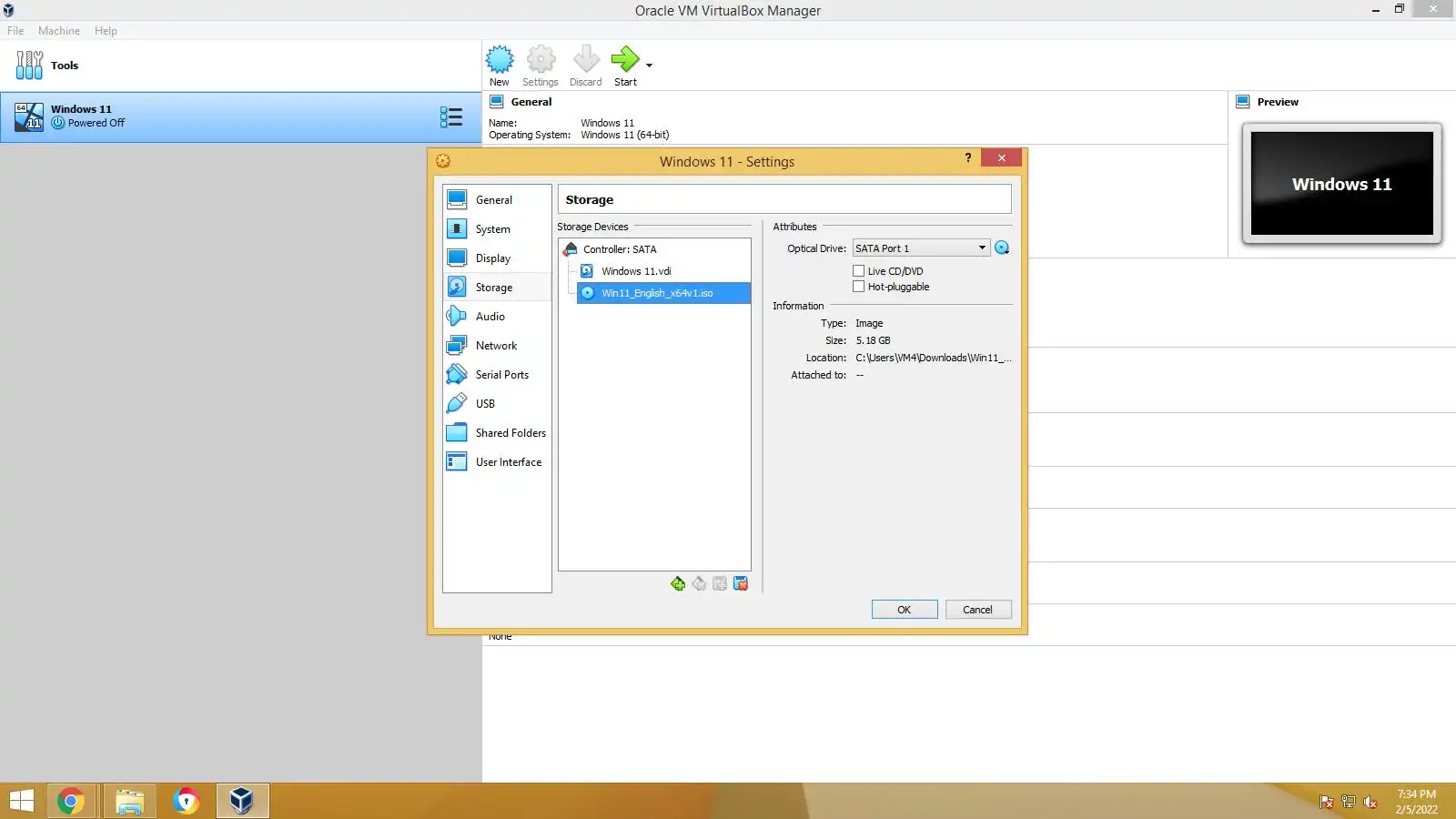Click the remove attachment icon
1456x819 pixels.
point(741,583)
